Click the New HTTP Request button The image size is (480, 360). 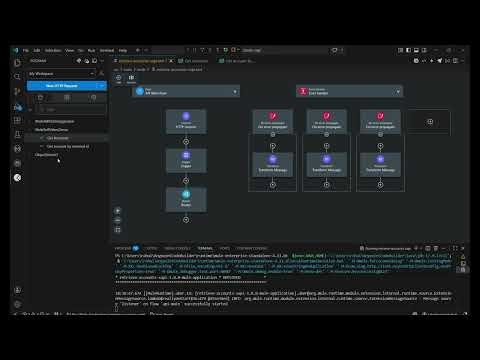coord(63,86)
